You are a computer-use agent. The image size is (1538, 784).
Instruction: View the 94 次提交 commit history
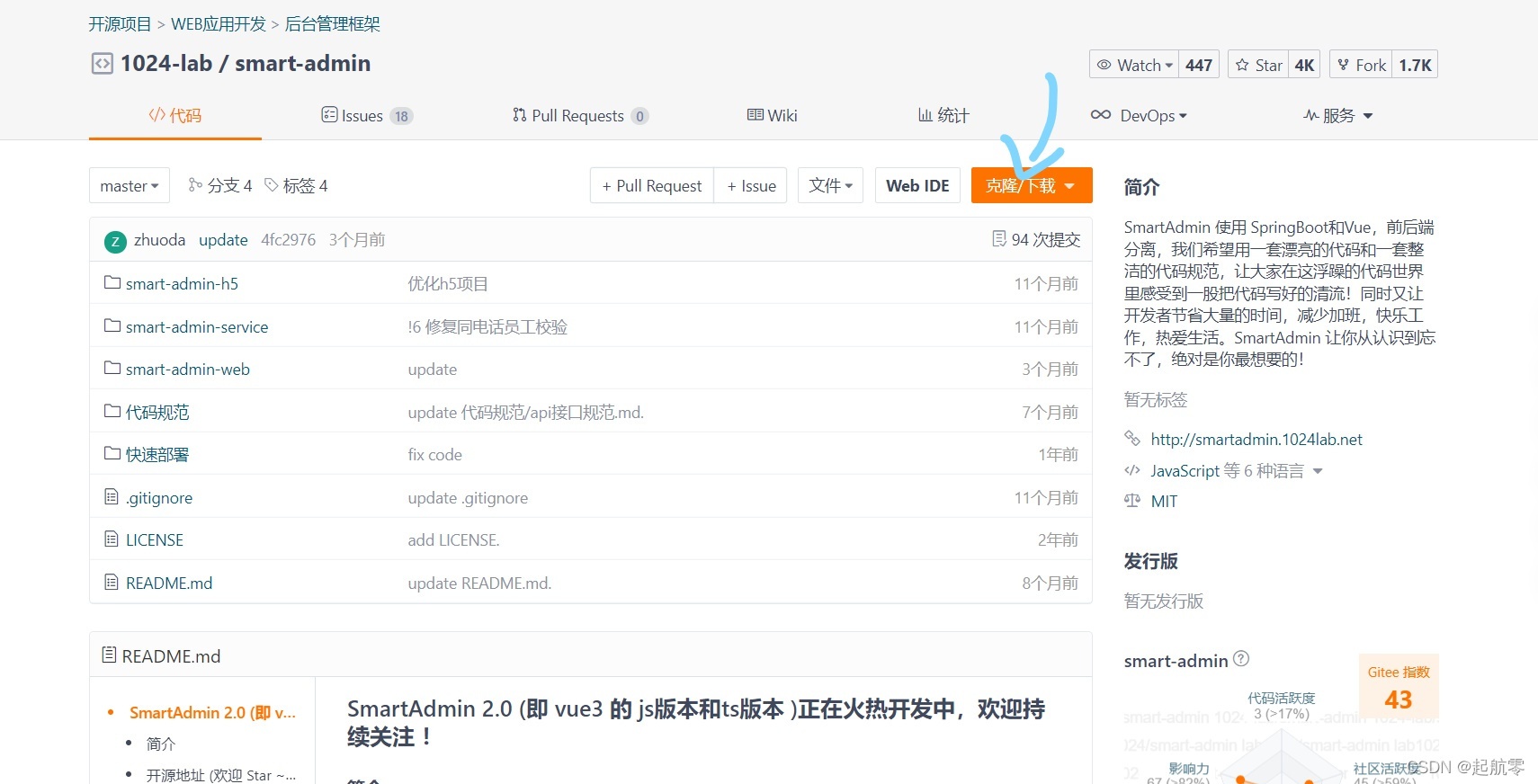click(x=1037, y=239)
